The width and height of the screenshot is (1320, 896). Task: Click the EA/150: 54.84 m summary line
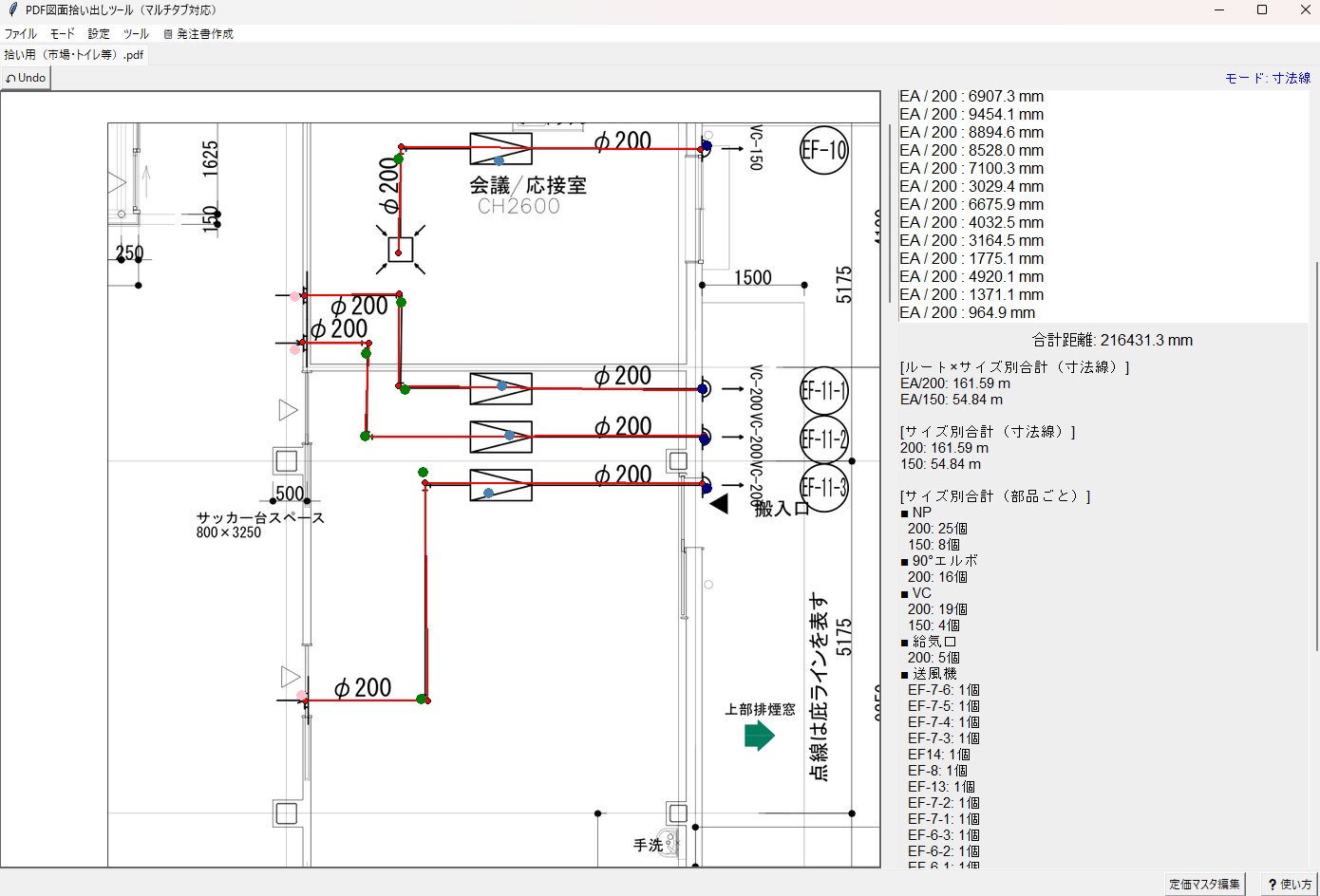coord(951,400)
